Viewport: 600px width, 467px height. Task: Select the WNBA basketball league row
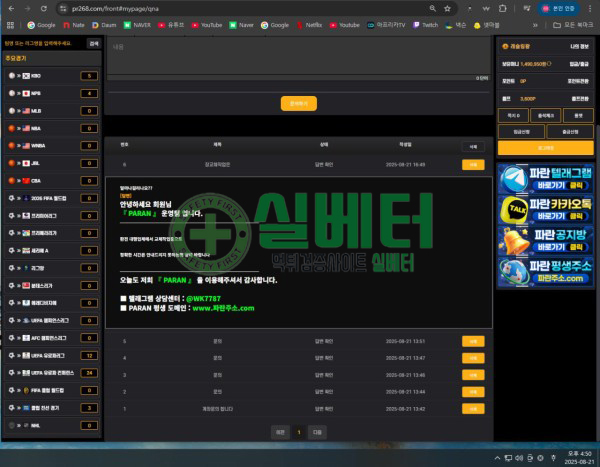52,146
